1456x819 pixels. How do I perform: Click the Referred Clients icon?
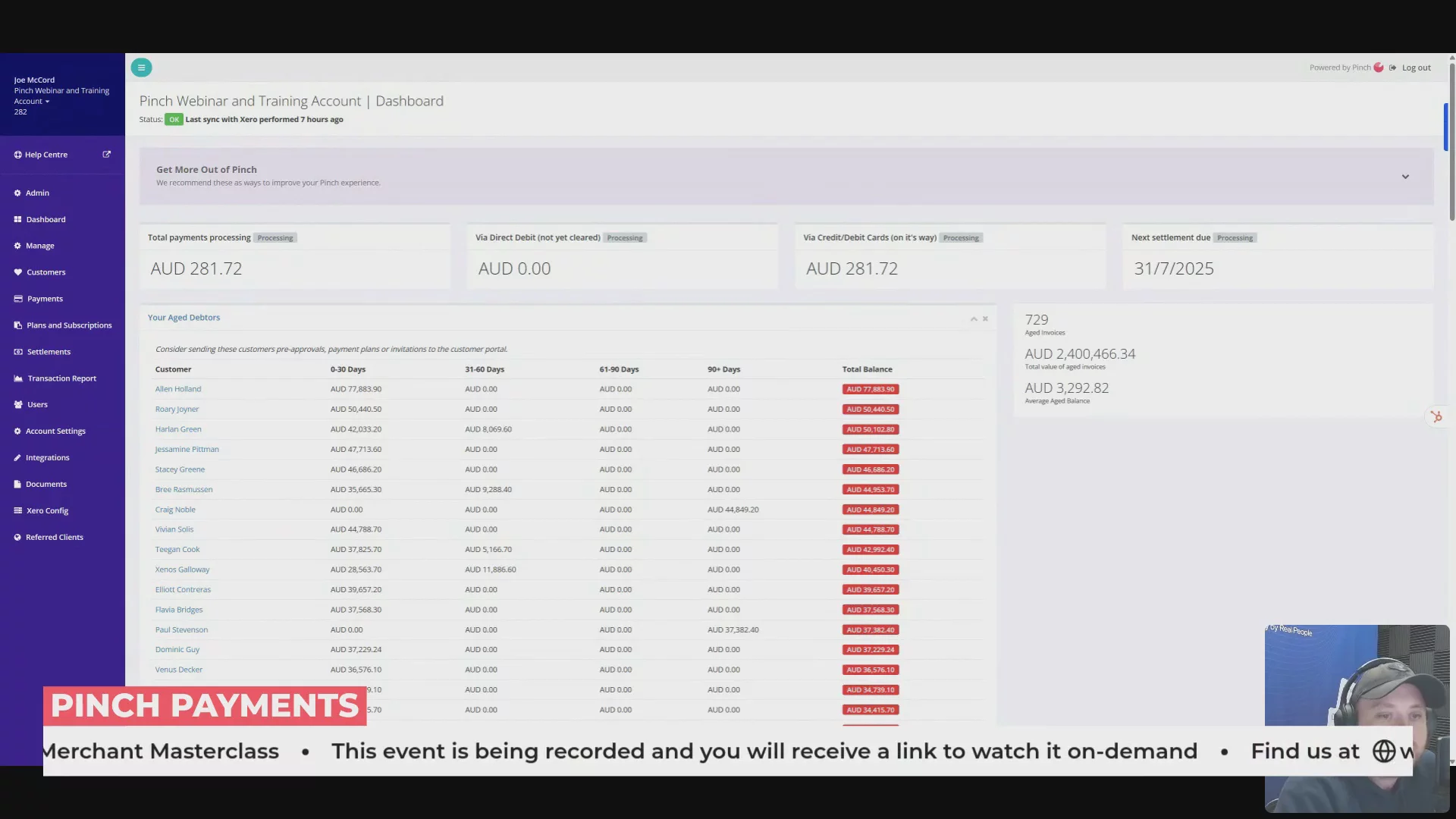(x=17, y=538)
